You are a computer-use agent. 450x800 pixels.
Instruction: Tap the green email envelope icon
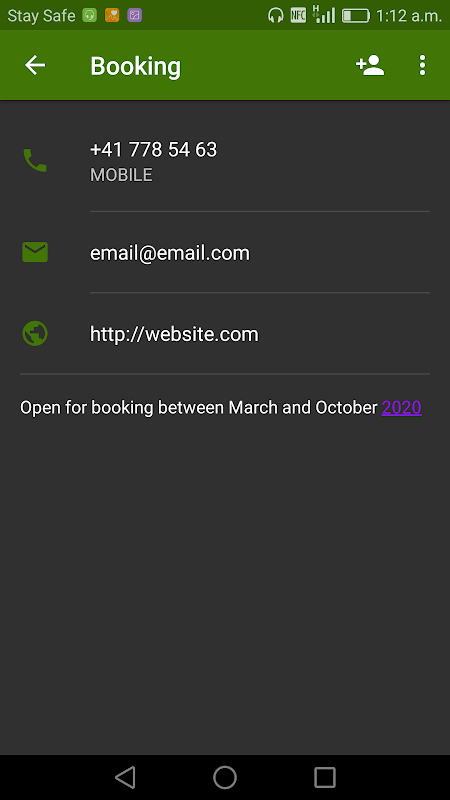[35, 252]
